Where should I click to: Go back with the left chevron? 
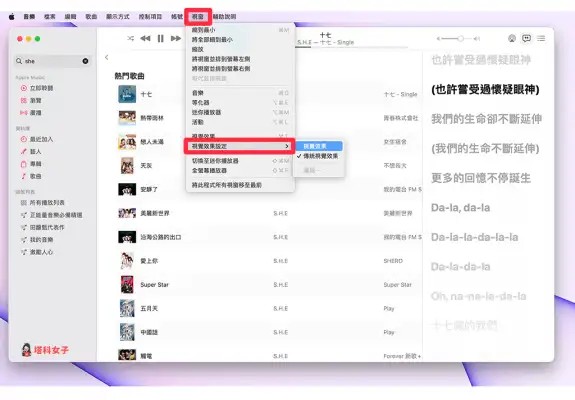[107, 58]
